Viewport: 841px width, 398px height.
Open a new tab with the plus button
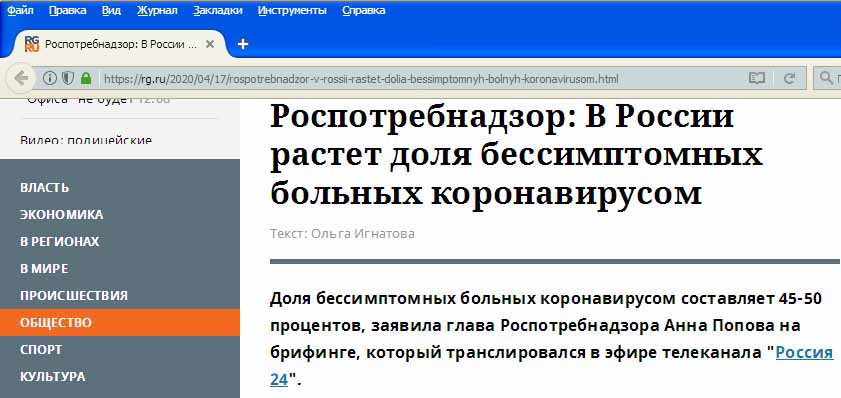coord(243,44)
